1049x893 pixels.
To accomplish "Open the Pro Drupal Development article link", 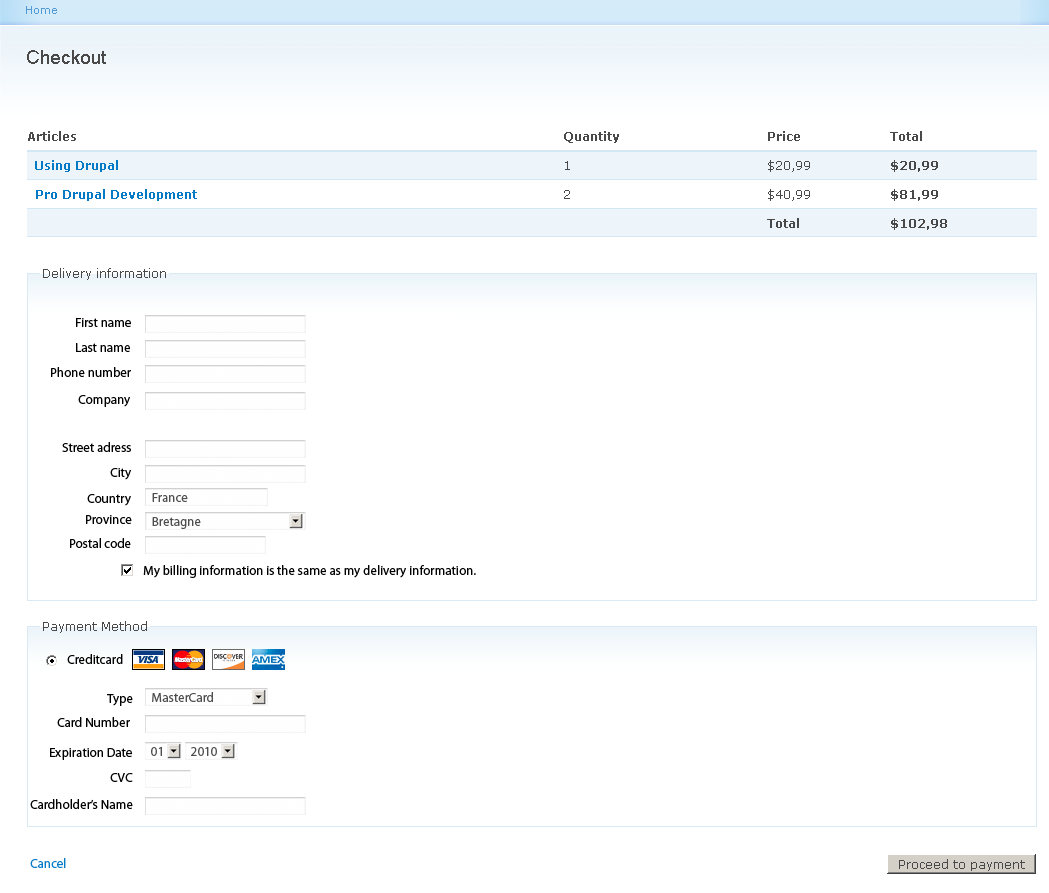I will click(x=115, y=194).
